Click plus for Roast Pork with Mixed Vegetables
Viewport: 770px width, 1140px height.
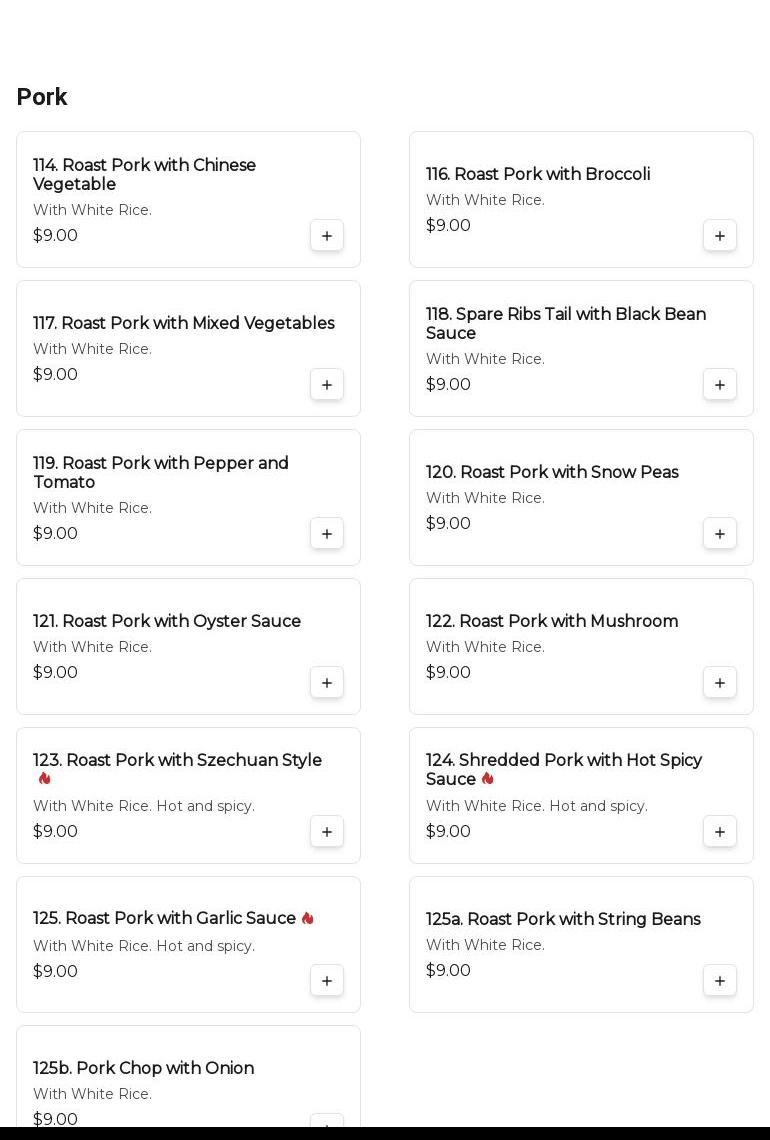(x=327, y=385)
